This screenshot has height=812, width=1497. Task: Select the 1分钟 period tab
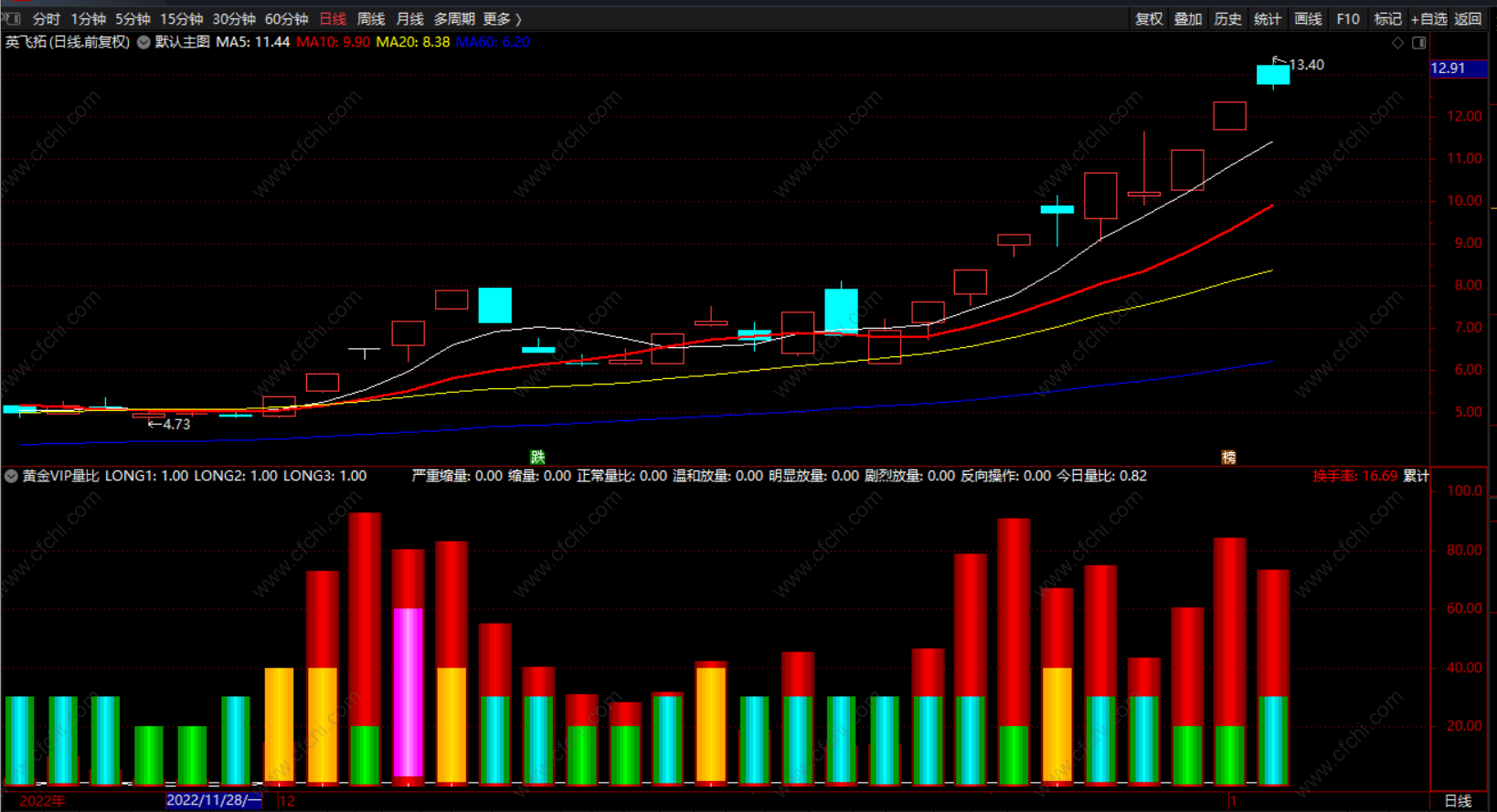pyautogui.click(x=88, y=19)
